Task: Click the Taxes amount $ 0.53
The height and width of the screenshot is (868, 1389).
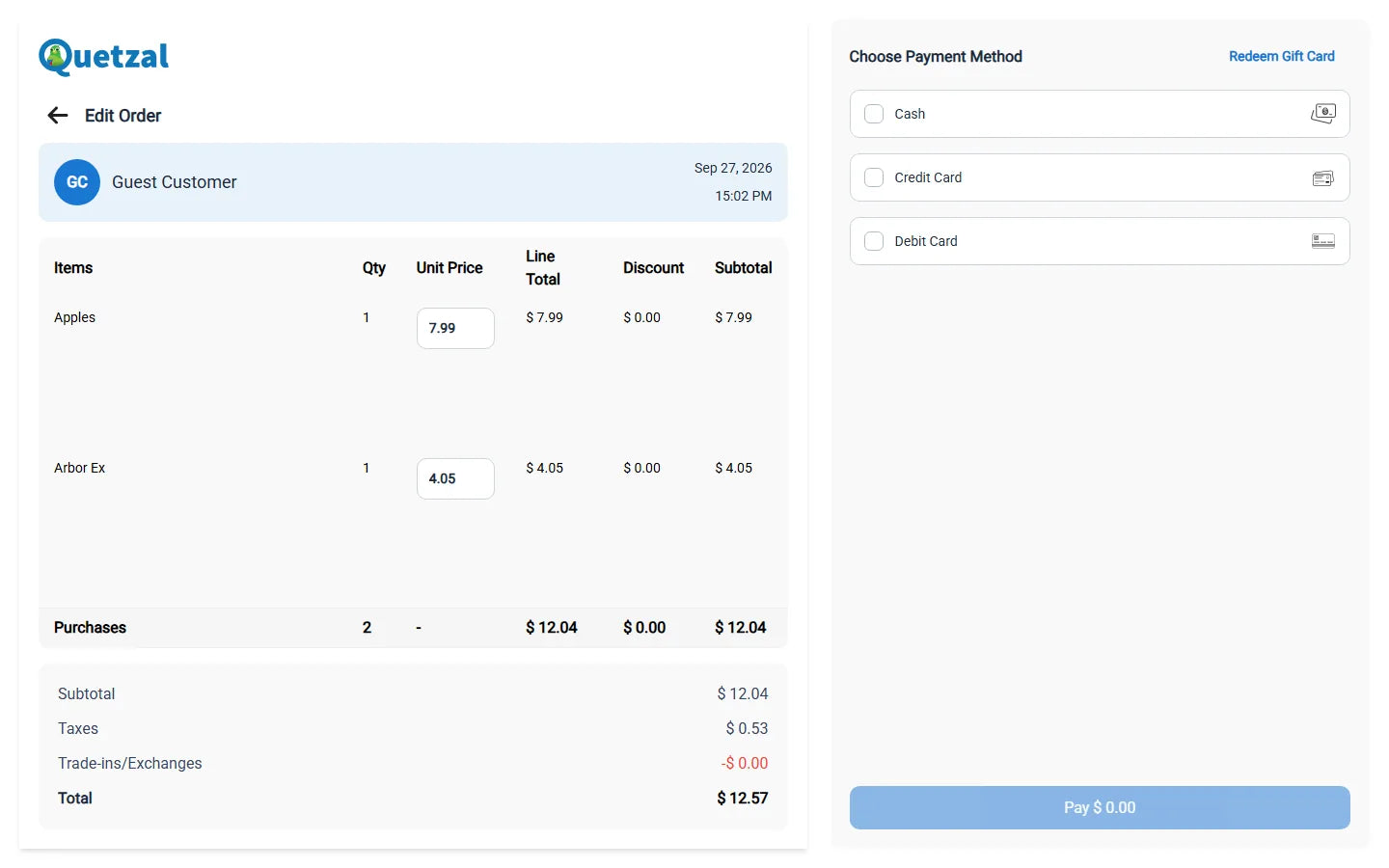Action: [747, 728]
